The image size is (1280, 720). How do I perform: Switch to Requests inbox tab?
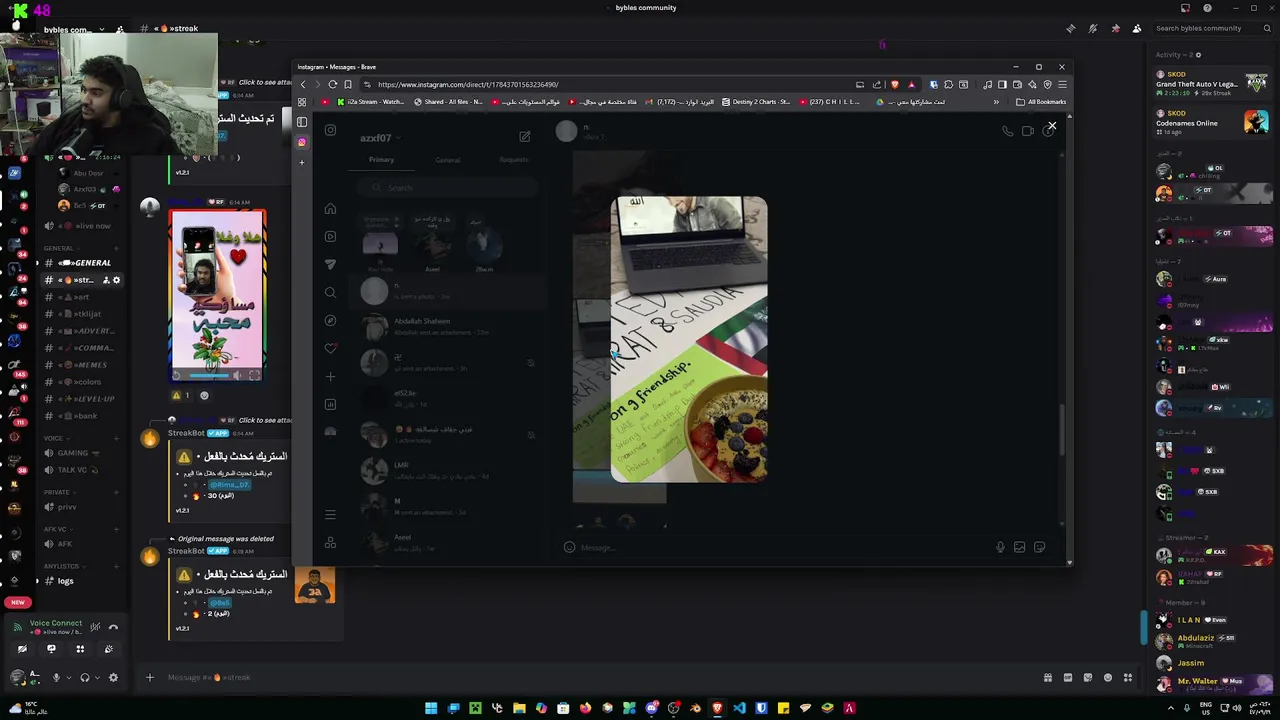pyautogui.click(x=513, y=160)
